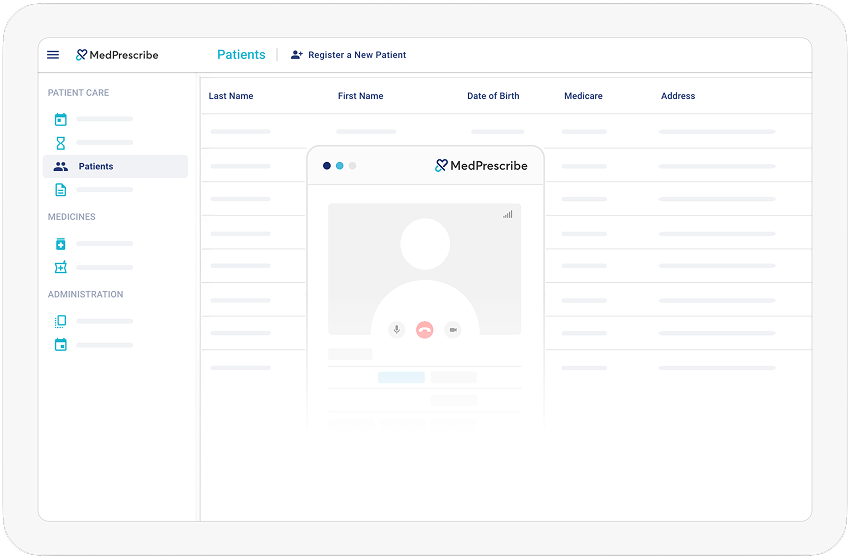End the call with red hang-up button
850x559 pixels.
click(425, 329)
